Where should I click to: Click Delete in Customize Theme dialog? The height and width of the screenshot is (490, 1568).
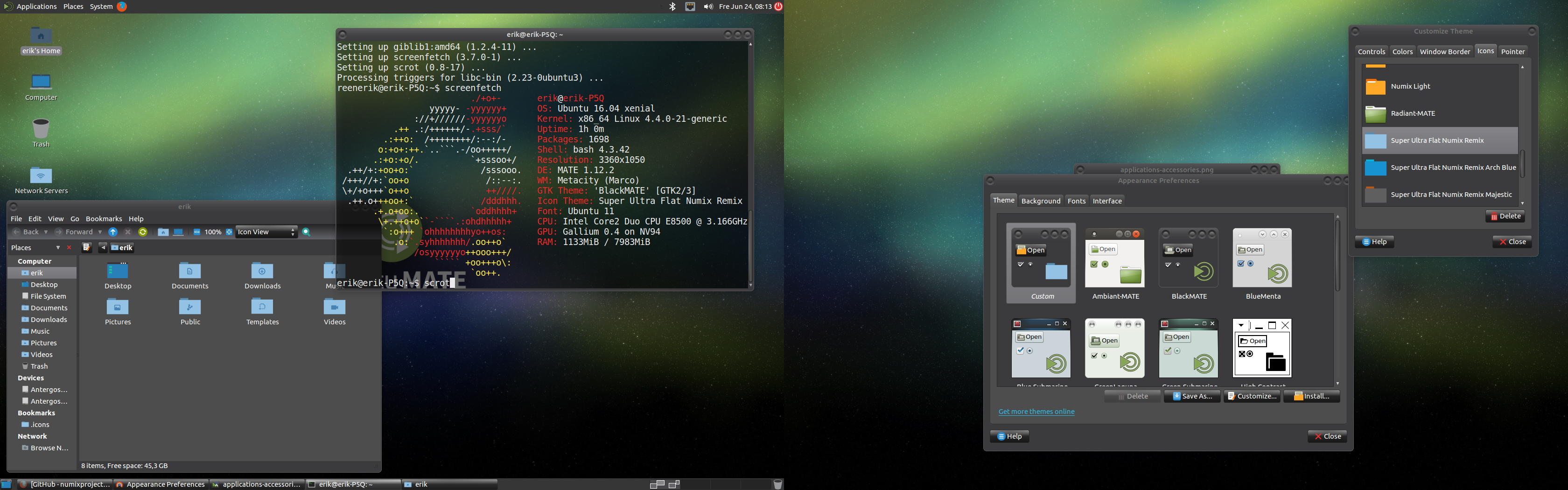pyautogui.click(x=1505, y=216)
